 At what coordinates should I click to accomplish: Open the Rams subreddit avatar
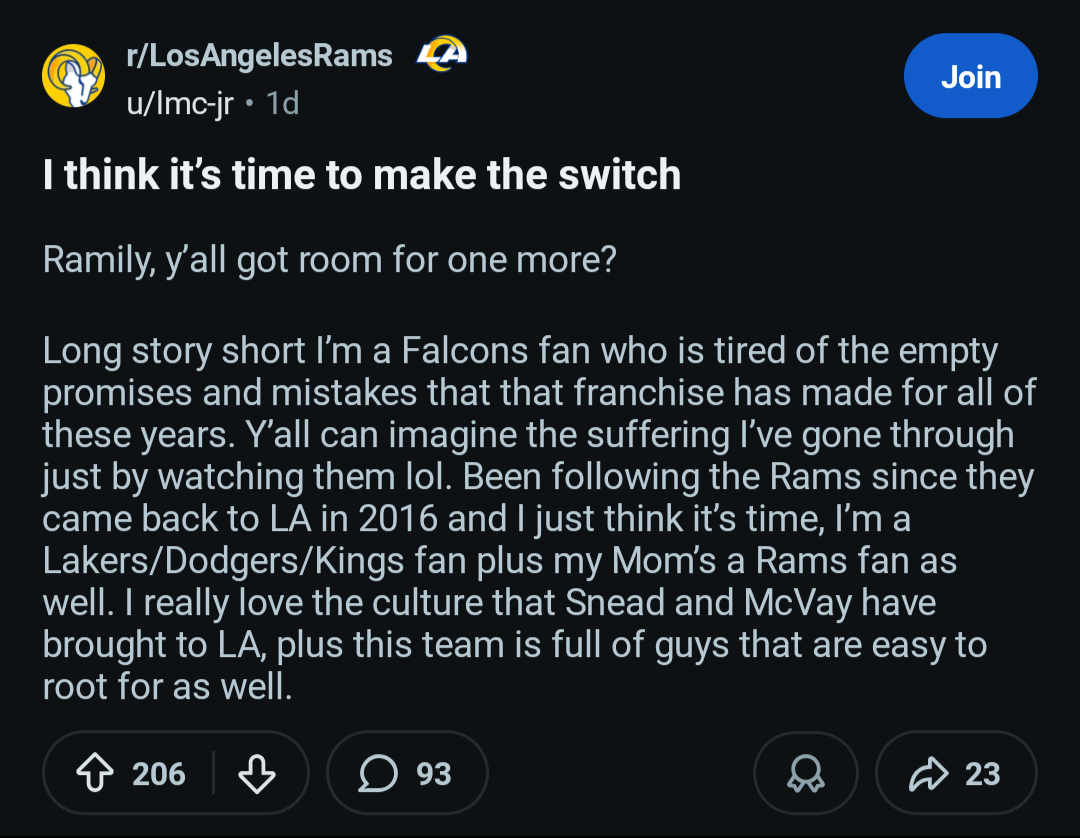click(73, 76)
